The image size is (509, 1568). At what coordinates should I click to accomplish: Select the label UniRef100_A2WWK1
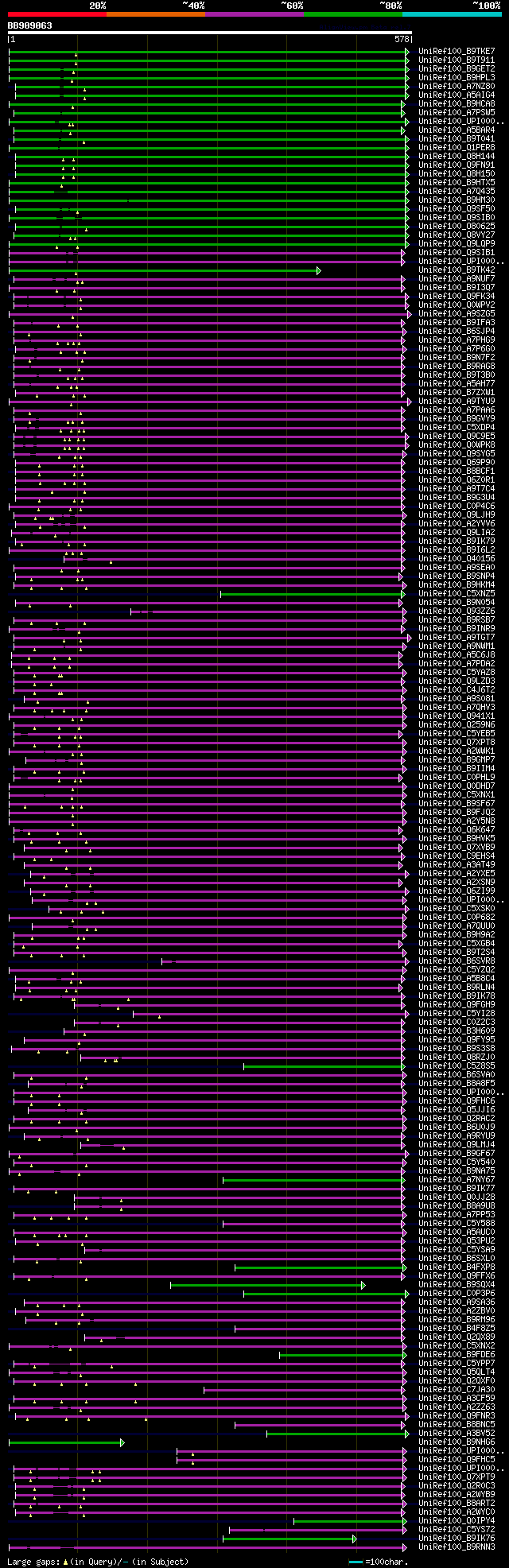[457, 751]
